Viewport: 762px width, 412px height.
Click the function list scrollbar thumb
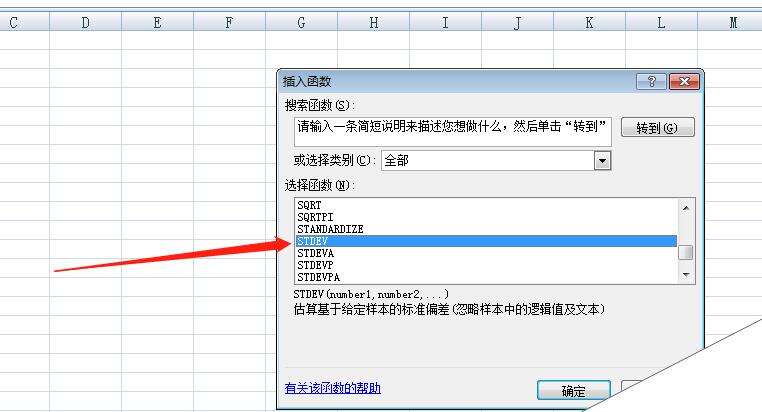686,253
